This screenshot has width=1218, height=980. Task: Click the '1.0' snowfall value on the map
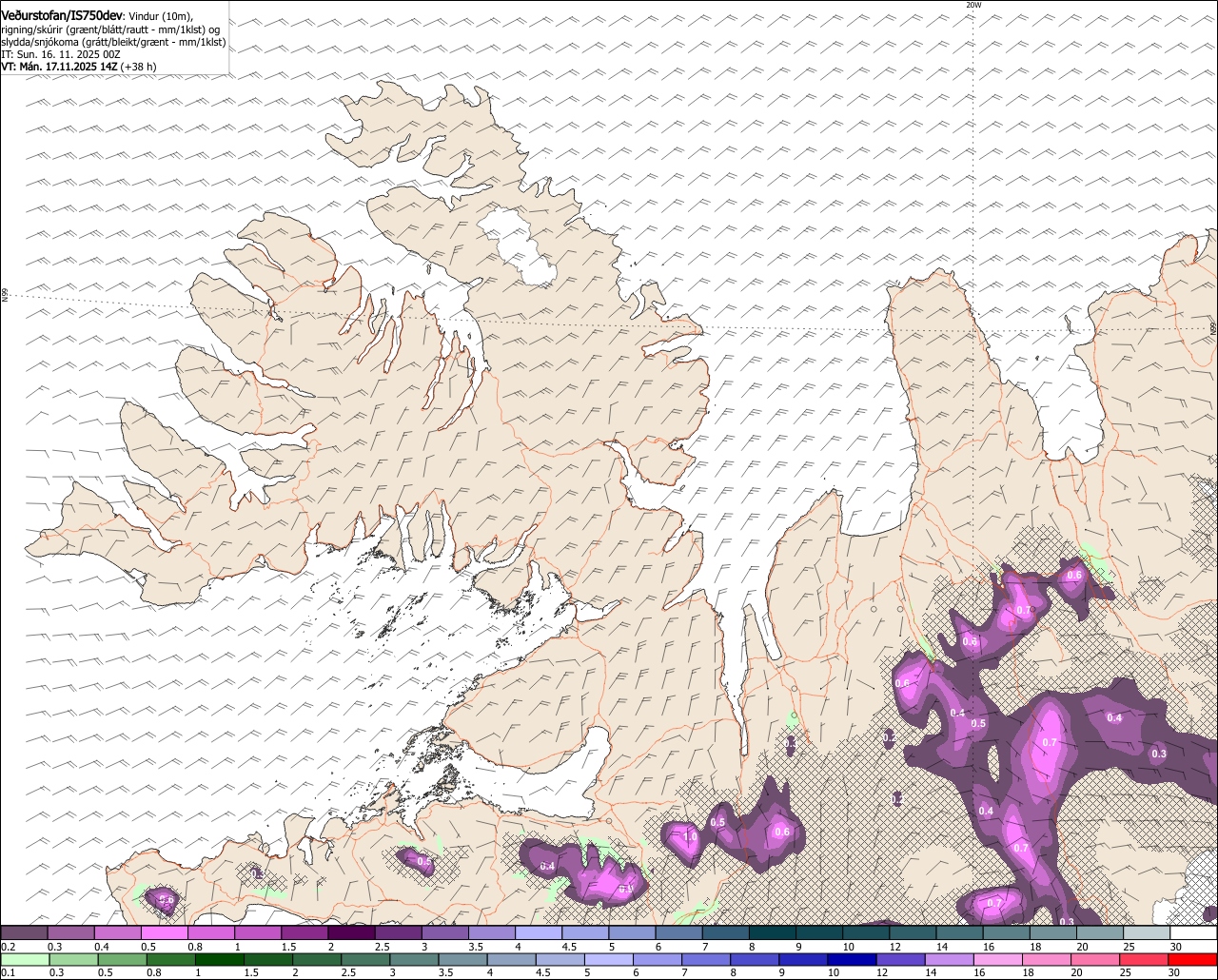point(690,836)
